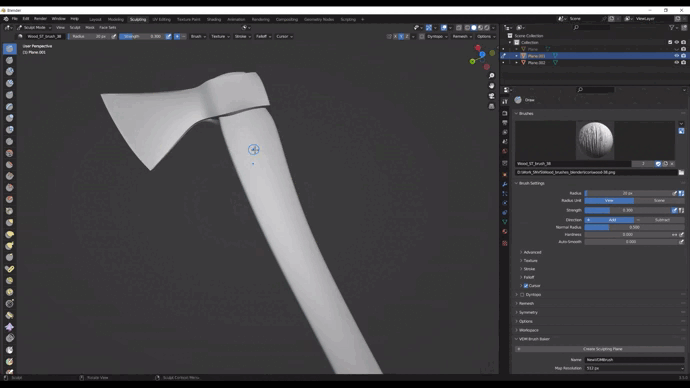690x388 pixels.
Task: Select the Draw sculpt brush tool
Action: [9, 48]
